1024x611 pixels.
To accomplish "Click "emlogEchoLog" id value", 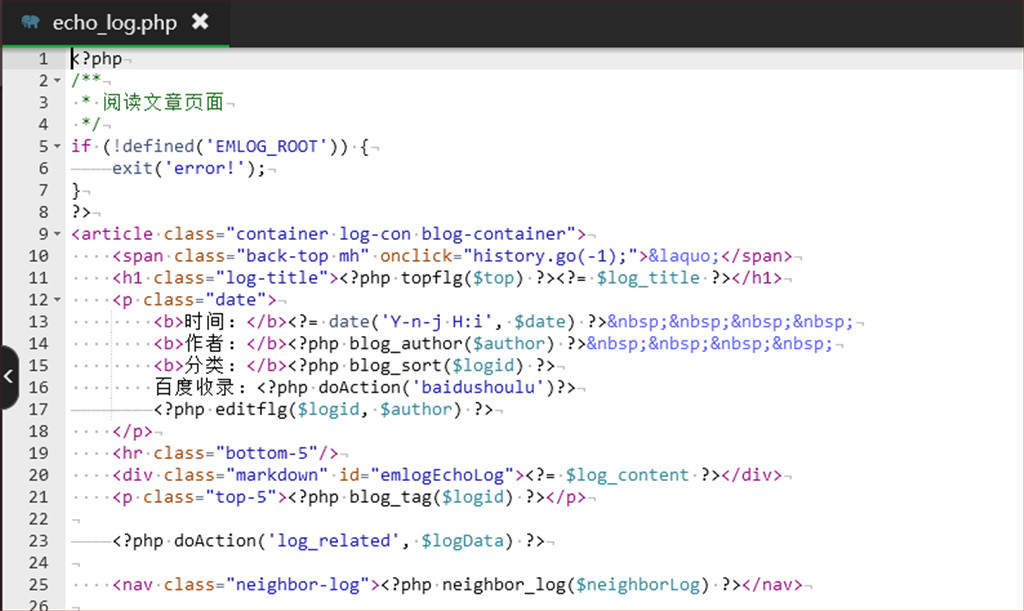I will click(x=442, y=475).
